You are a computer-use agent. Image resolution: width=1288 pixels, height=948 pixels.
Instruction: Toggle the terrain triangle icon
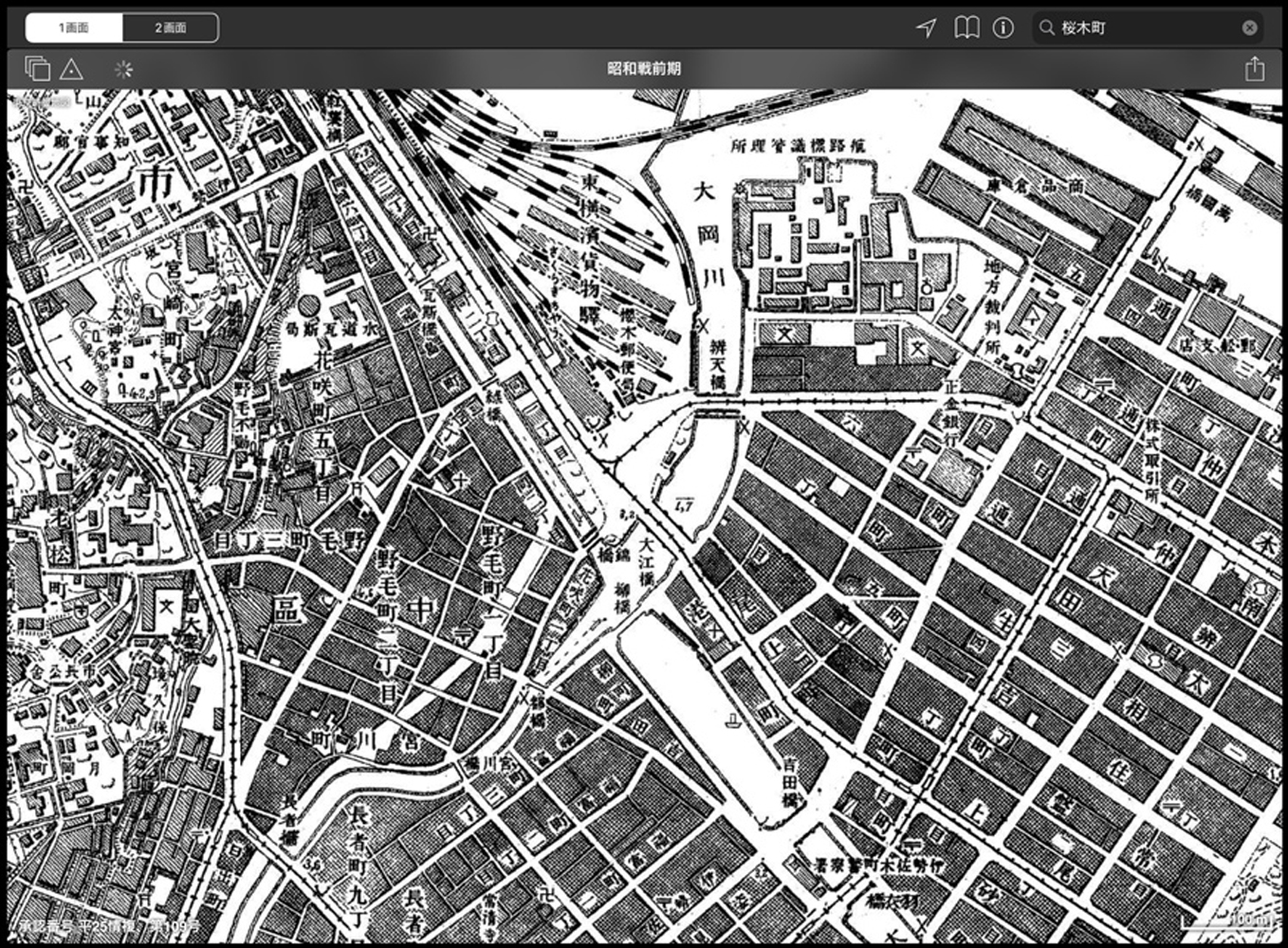(71, 69)
